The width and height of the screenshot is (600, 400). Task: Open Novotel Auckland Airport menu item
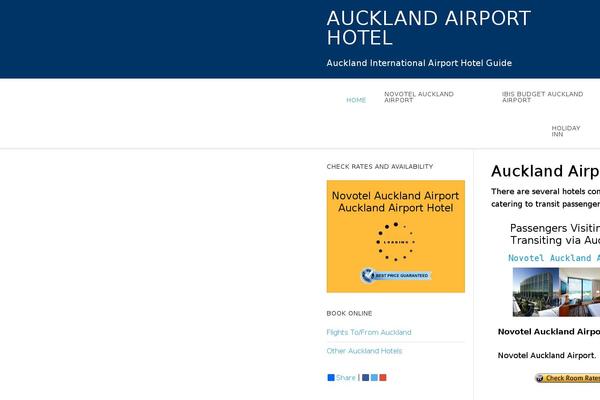tap(418, 97)
